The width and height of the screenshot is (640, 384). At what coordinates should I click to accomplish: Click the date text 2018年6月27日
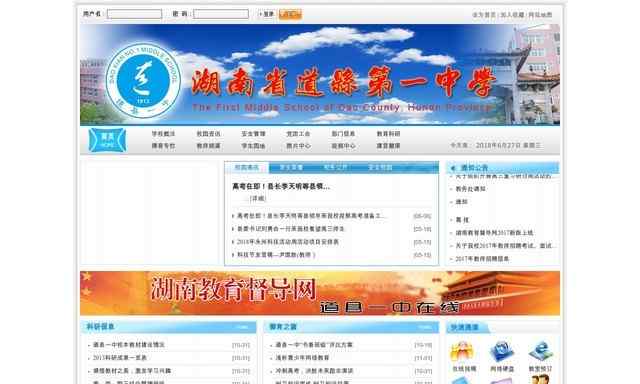[498, 145]
